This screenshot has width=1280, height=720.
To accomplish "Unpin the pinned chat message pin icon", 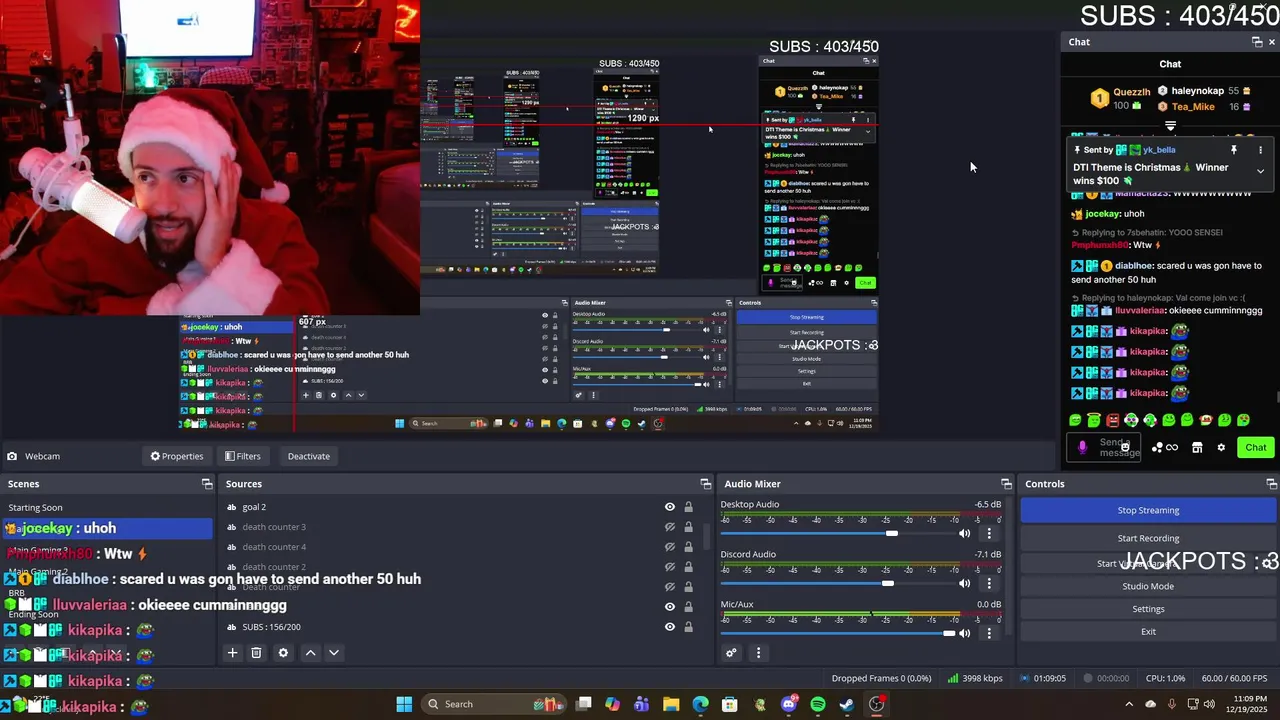I will pos(1234,150).
